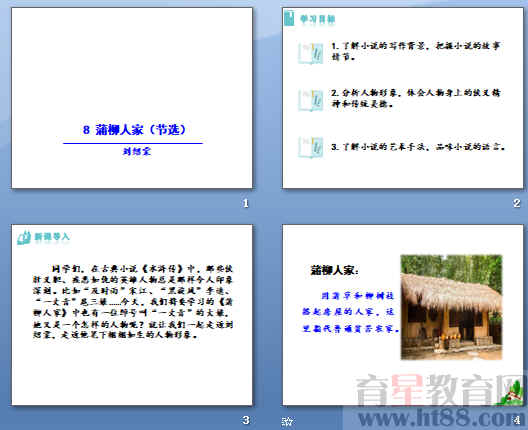Click the notebook icon beside objective 1
528x430 pixels.
pos(310,53)
